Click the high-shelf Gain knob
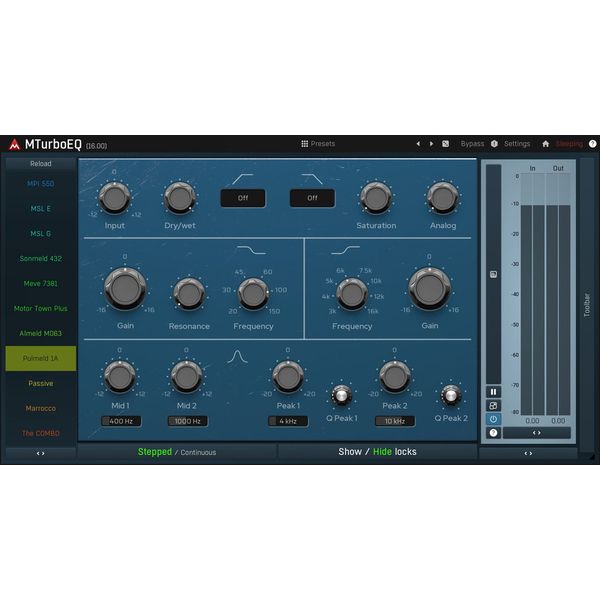 pyautogui.click(x=429, y=289)
